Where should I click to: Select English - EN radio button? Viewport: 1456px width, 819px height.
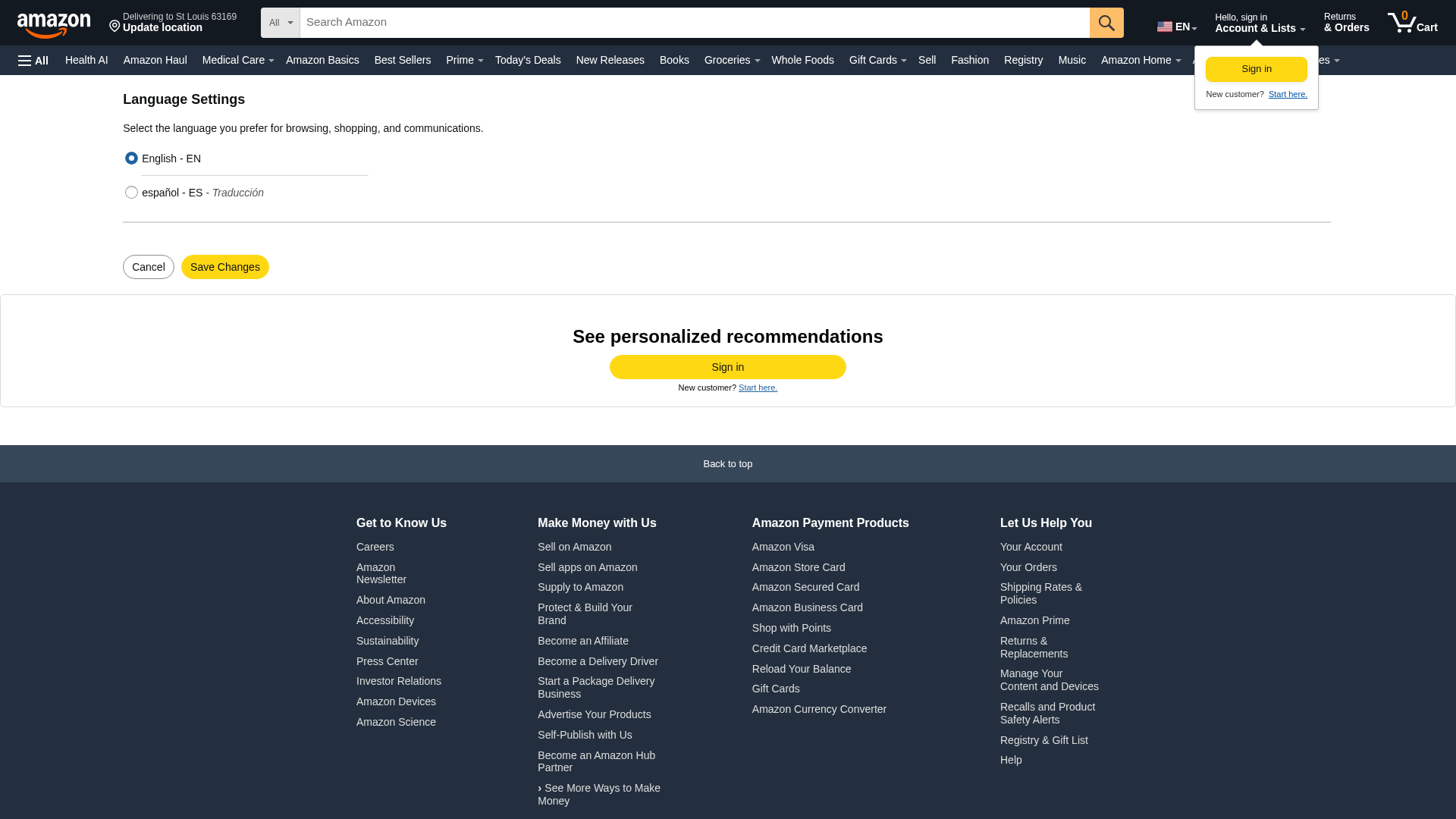131,158
